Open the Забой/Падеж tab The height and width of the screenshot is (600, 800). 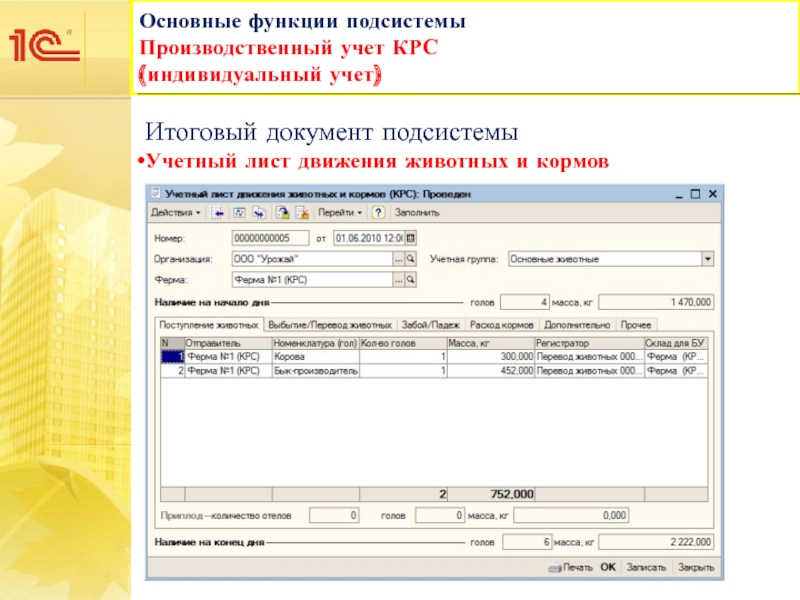click(x=430, y=325)
